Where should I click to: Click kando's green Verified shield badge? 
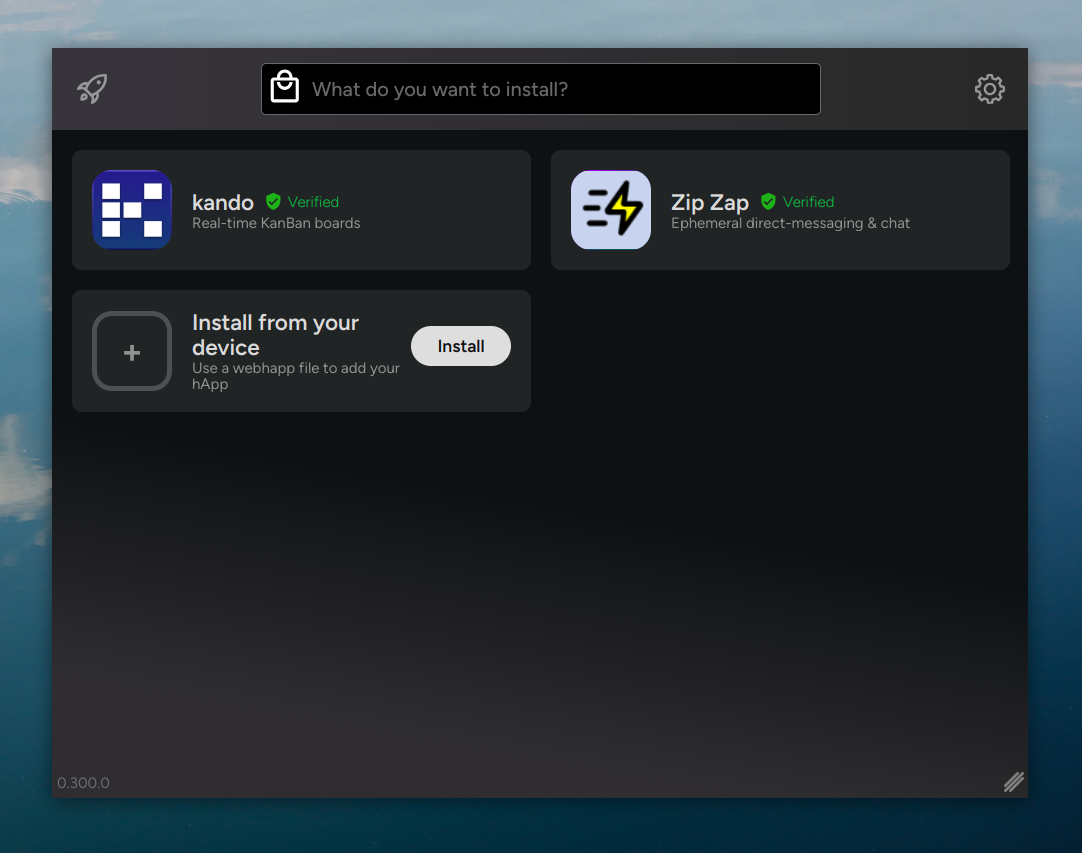click(x=273, y=202)
